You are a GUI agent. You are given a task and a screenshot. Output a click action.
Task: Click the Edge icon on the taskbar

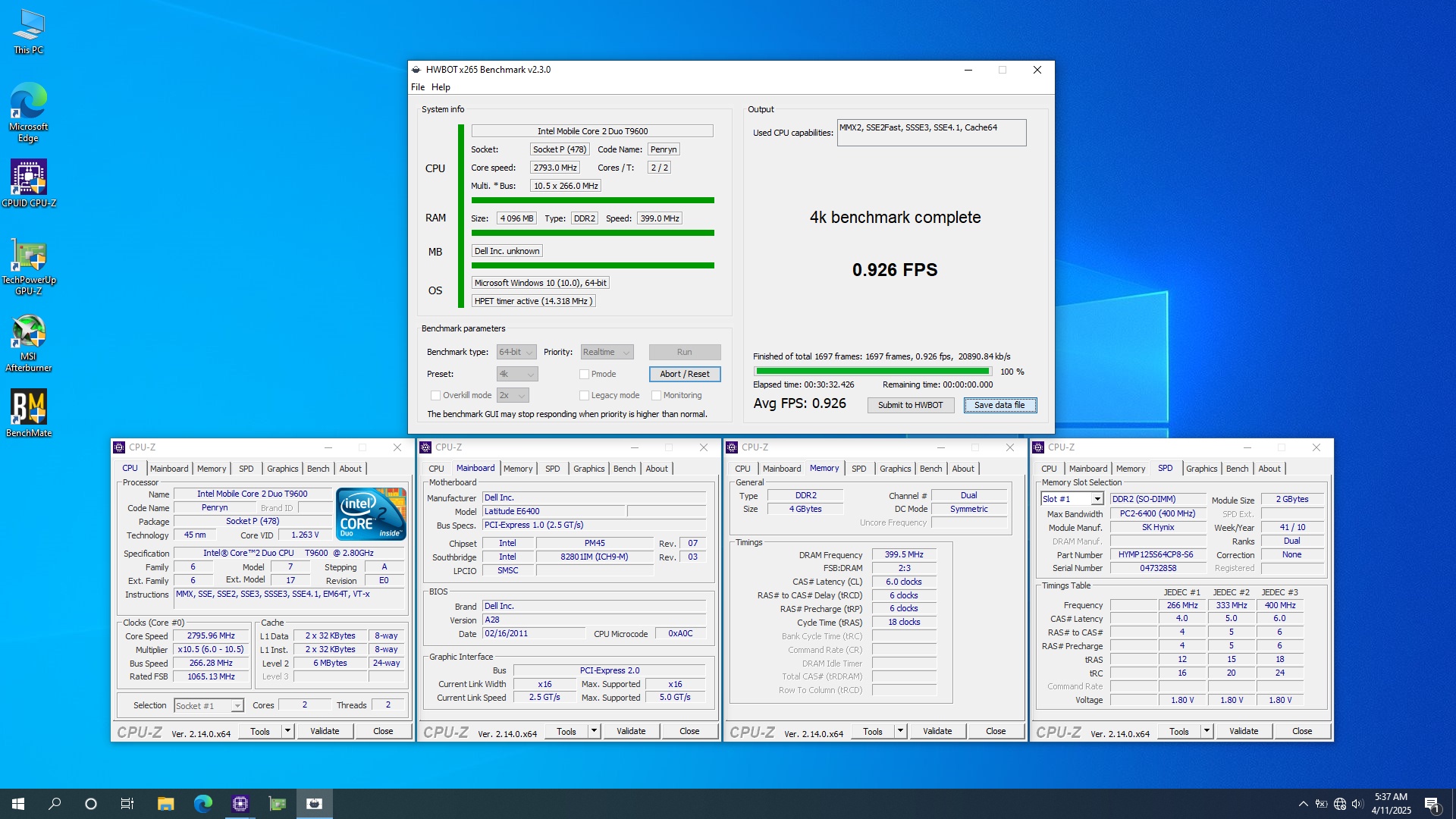[x=202, y=804]
